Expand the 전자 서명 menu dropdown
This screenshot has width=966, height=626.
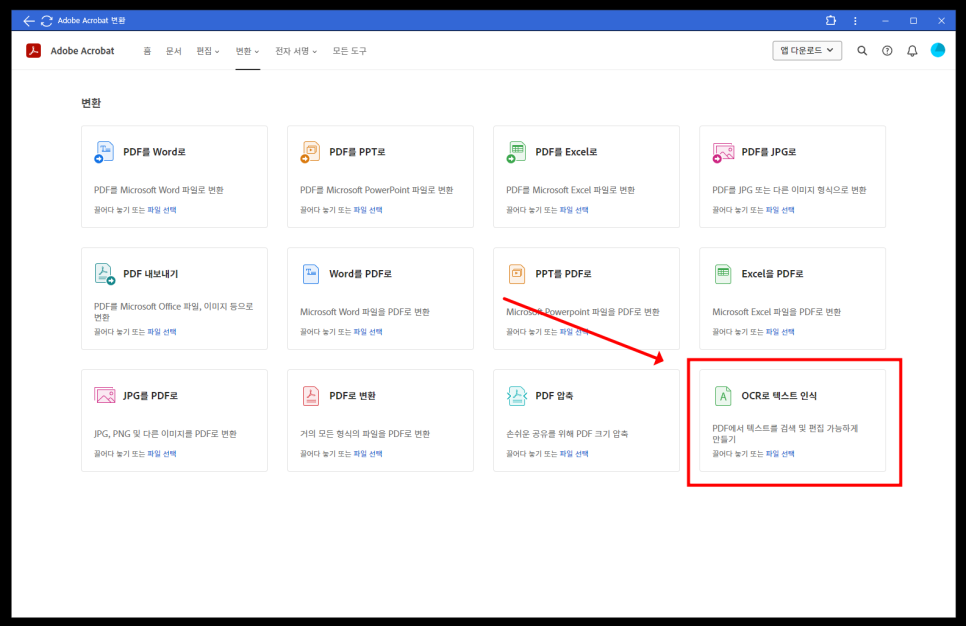296,51
